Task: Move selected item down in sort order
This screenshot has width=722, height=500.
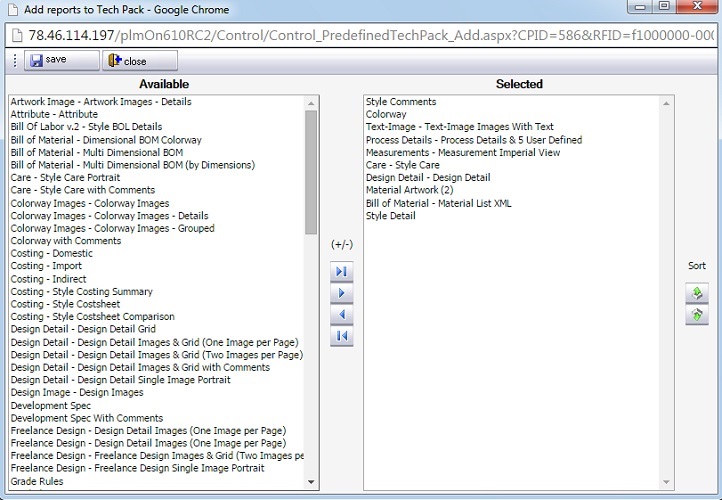Action: click(697, 315)
